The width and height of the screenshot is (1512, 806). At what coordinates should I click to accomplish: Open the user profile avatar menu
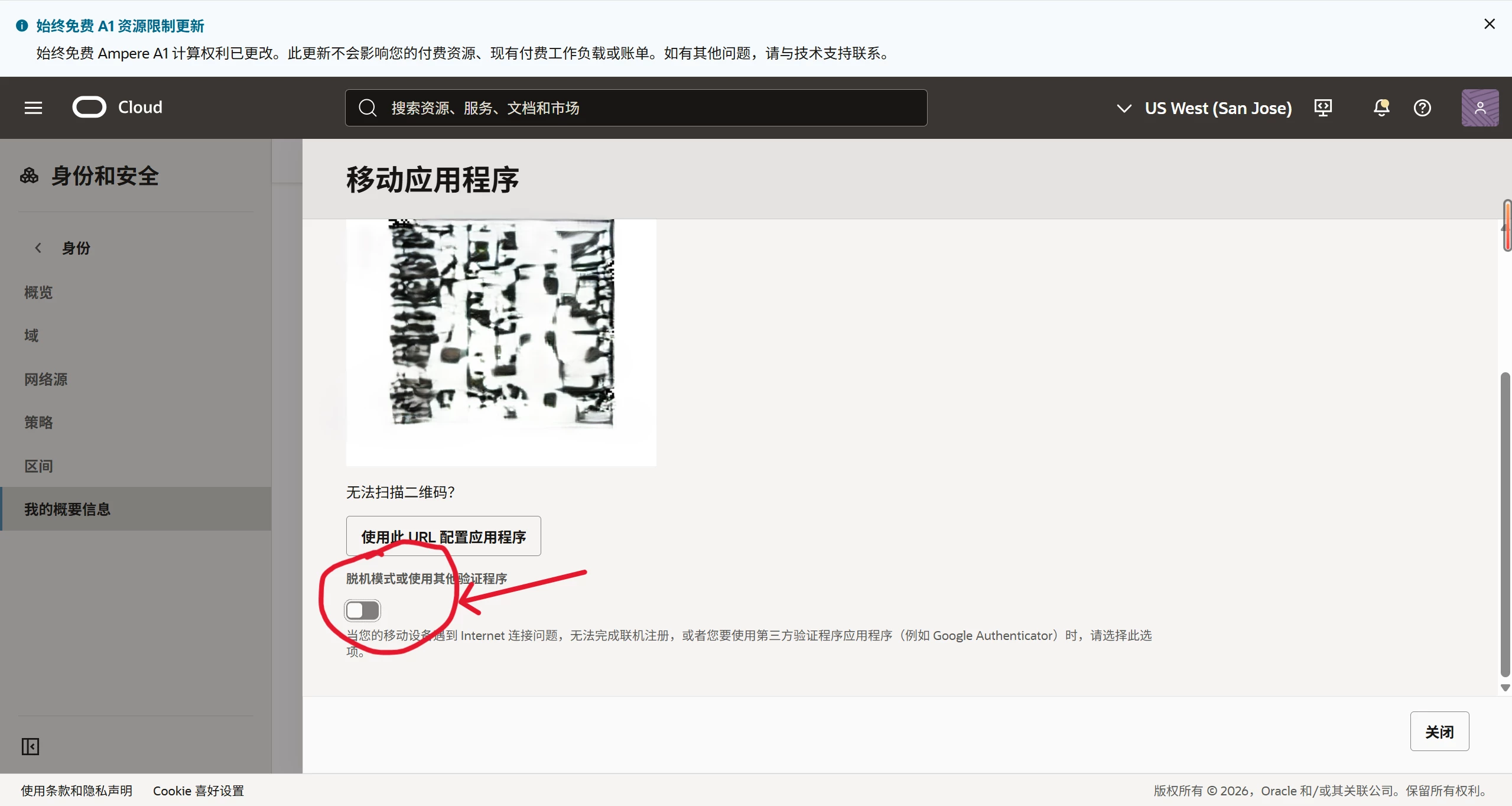(1480, 108)
